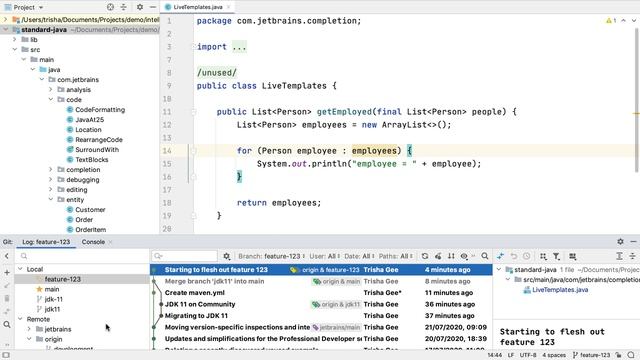The width and height of the screenshot is (640, 360).
Task: Switch to Log: feature-123 tab
Action: point(46,242)
